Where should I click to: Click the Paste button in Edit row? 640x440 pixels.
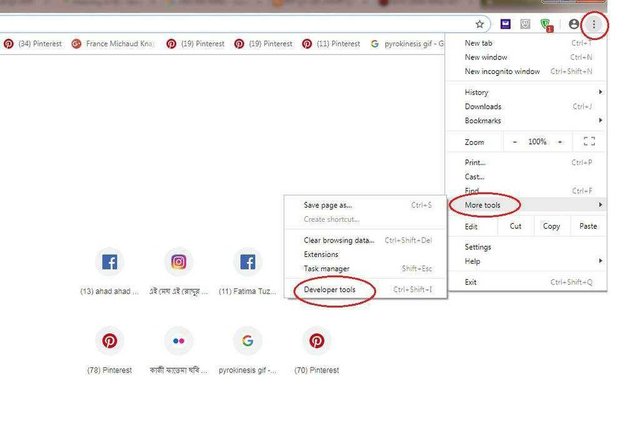(588, 226)
